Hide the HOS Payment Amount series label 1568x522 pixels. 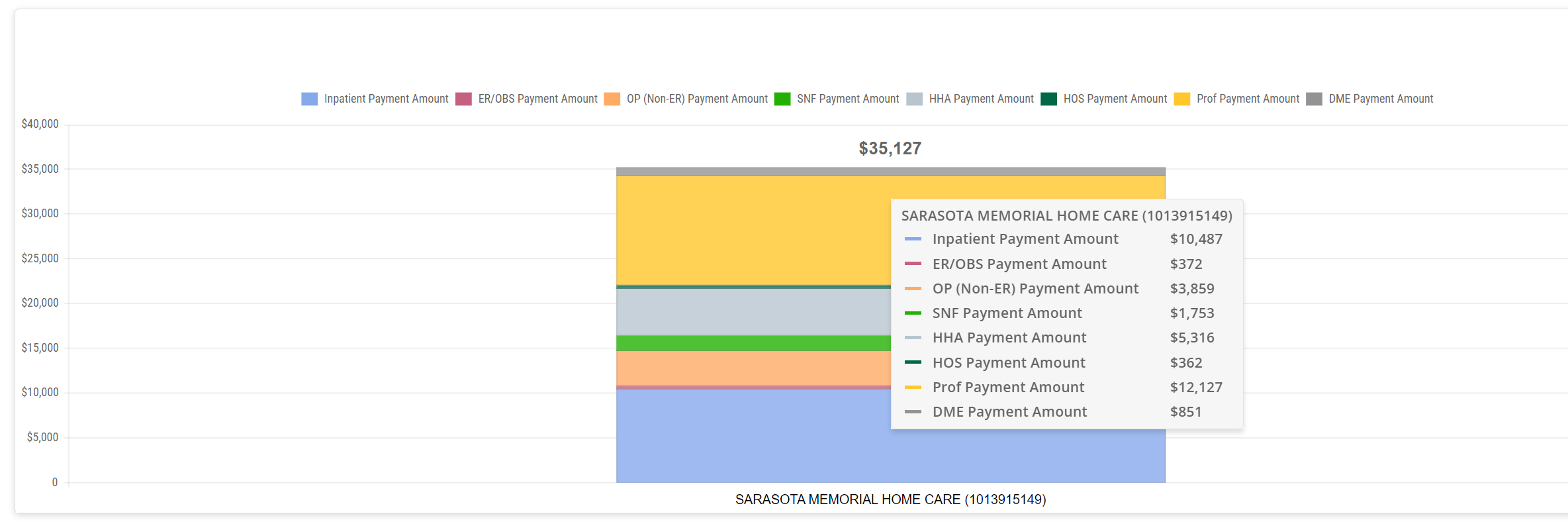1115,99
